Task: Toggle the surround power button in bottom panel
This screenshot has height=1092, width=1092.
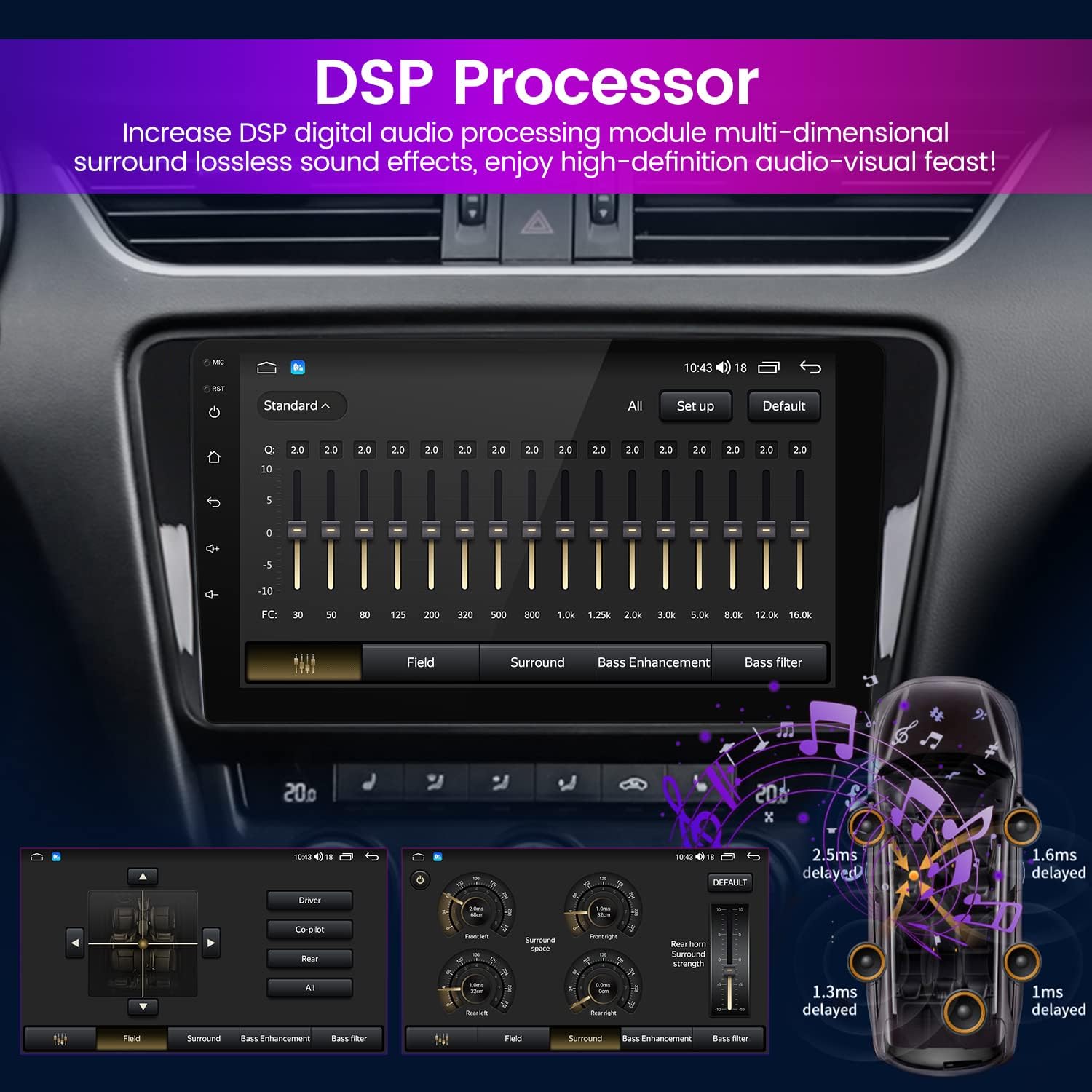Action: pos(420,879)
